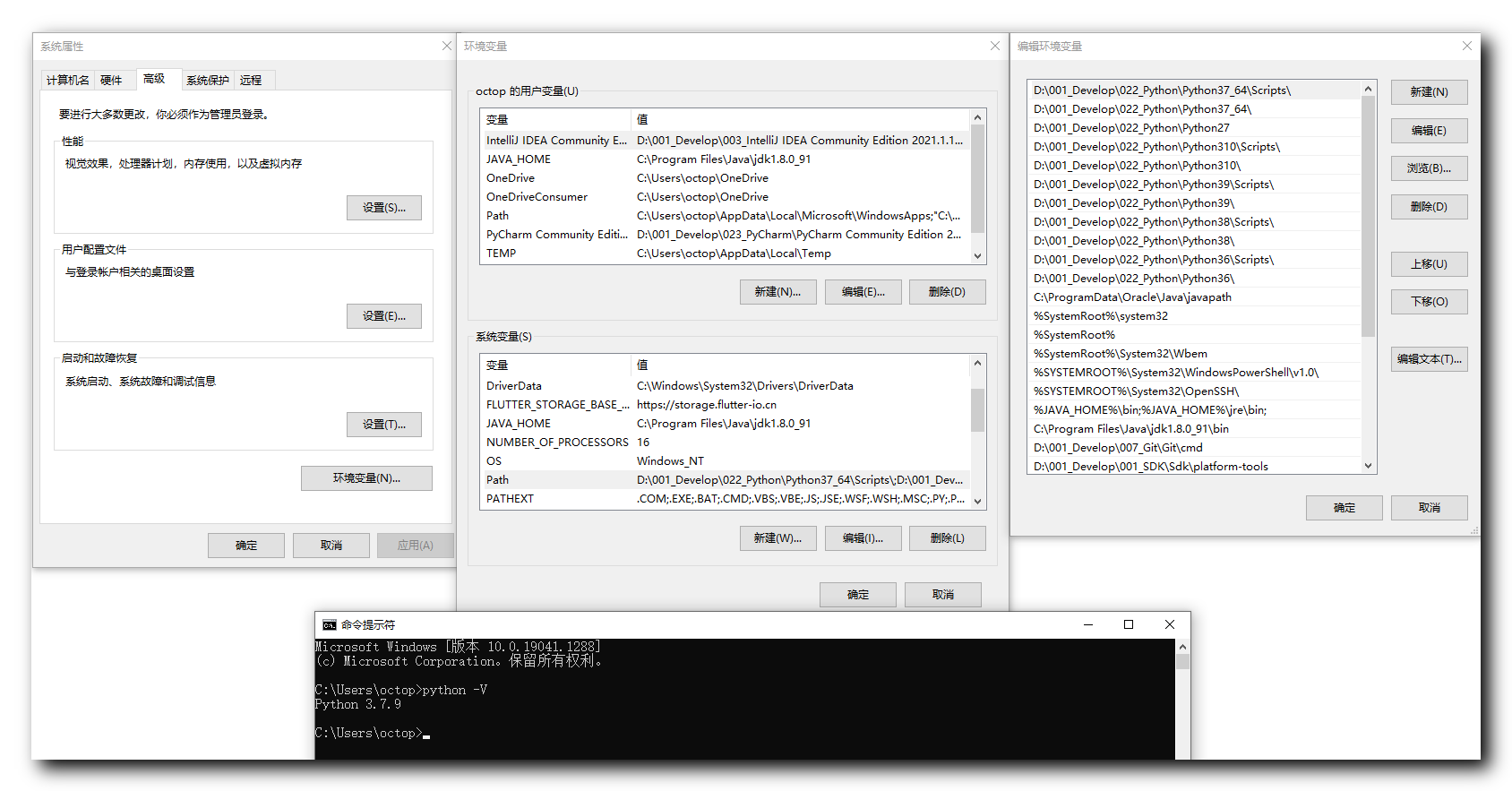This screenshot has width=1512, height=791.
Task: Select the FLUTTER_STORAGE_BASE system variable row
Action: pyautogui.click(x=725, y=405)
